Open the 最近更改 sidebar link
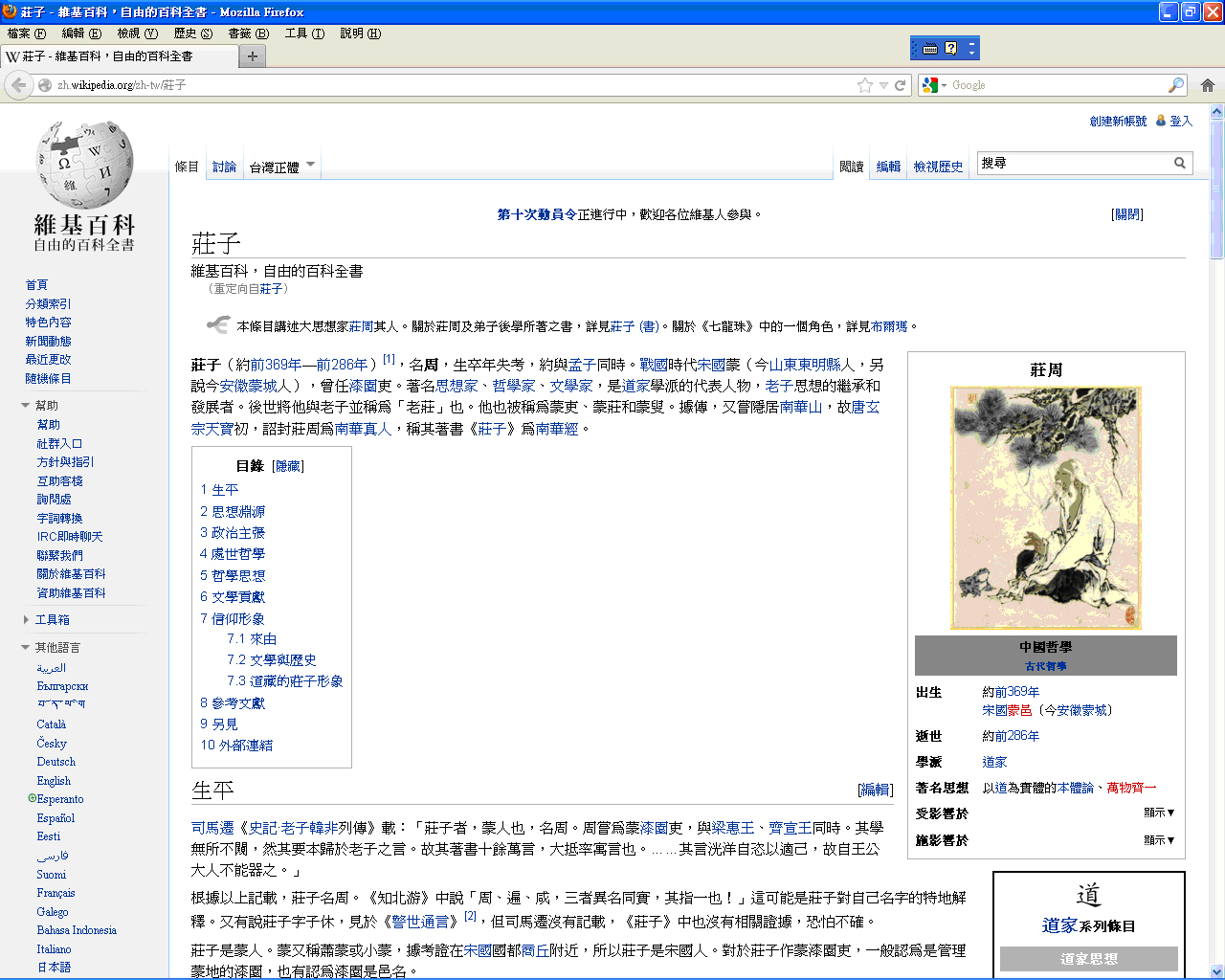This screenshot has width=1225, height=980. coord(48,360)
